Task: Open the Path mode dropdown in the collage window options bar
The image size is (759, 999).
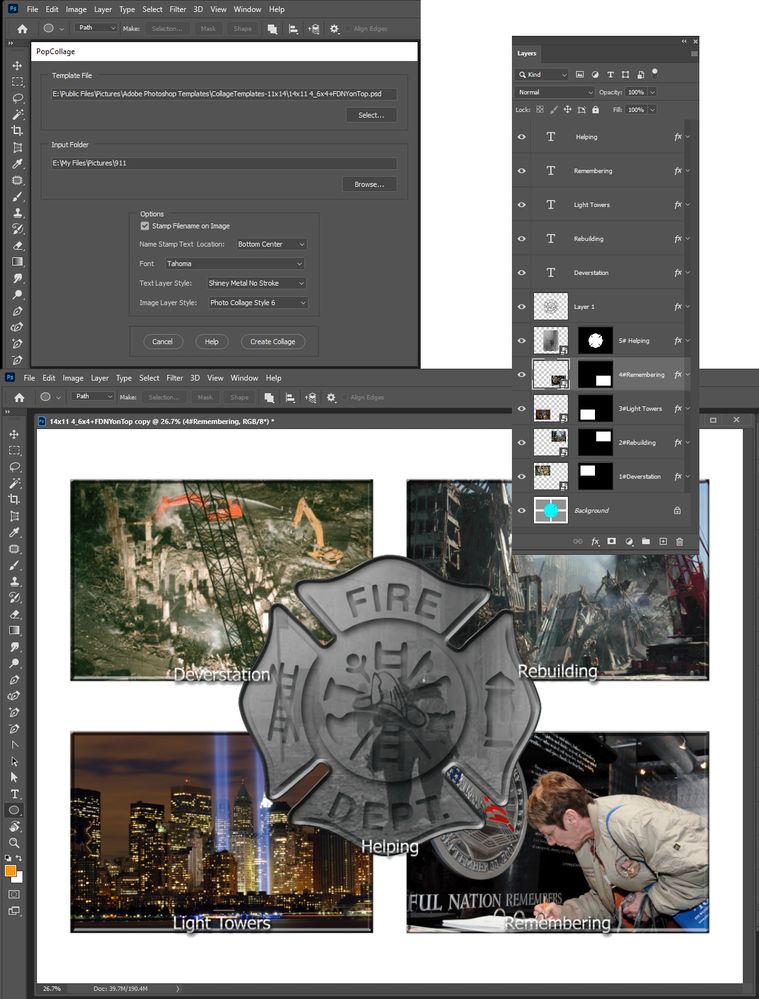Action: click(94, 396)
